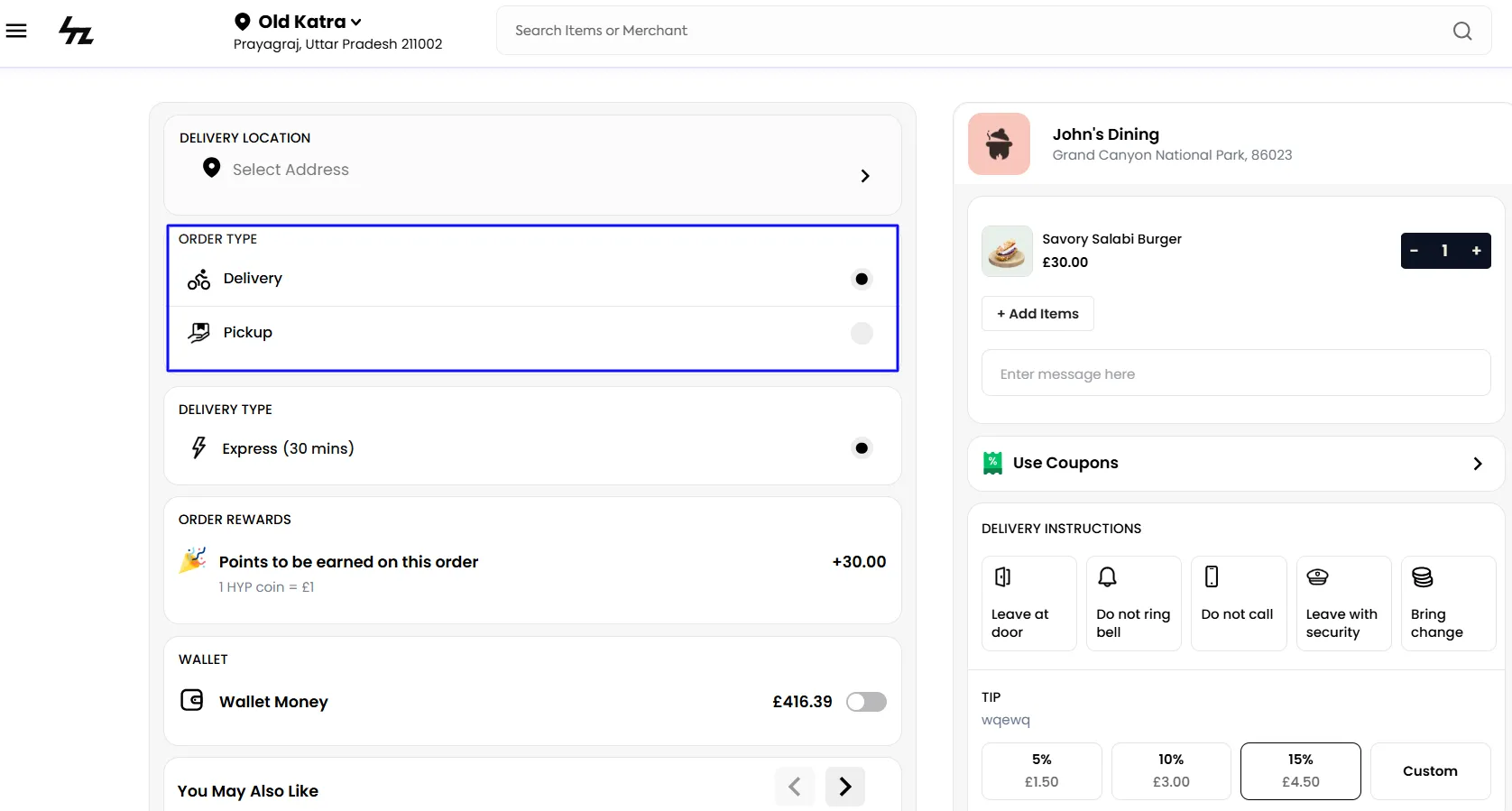
Task: Select Do not call instruction
Action: point(1239,604)
